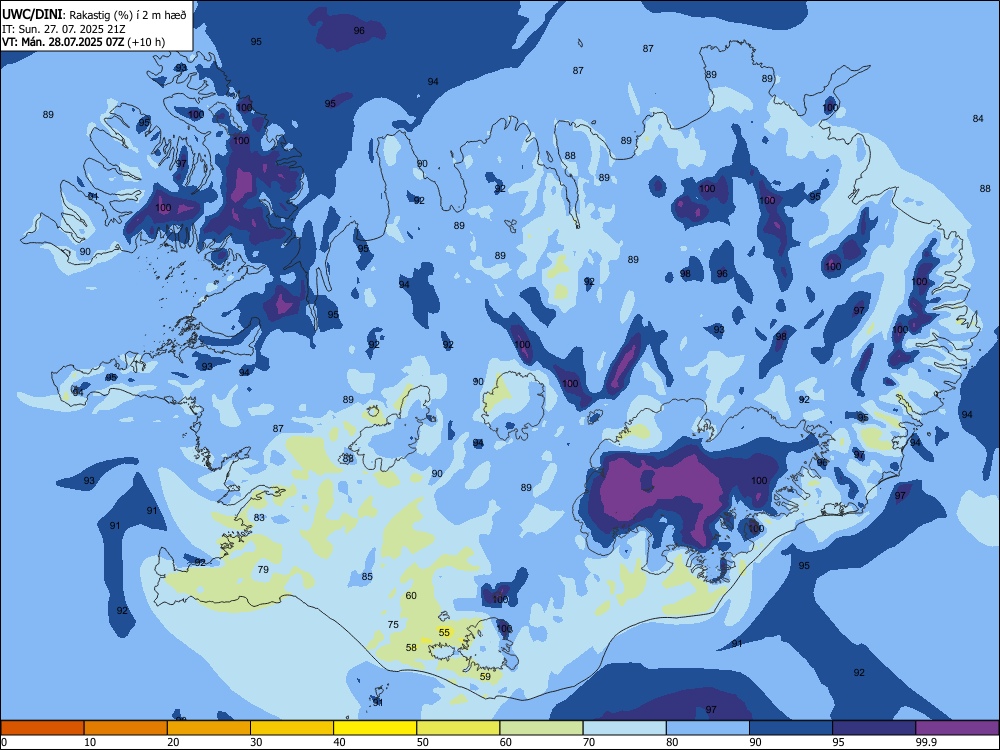Image resolution: width=1000 pixels, height=750 pixels.
Task: Select the legend tick label 70
Action: [x=589, y=742]
